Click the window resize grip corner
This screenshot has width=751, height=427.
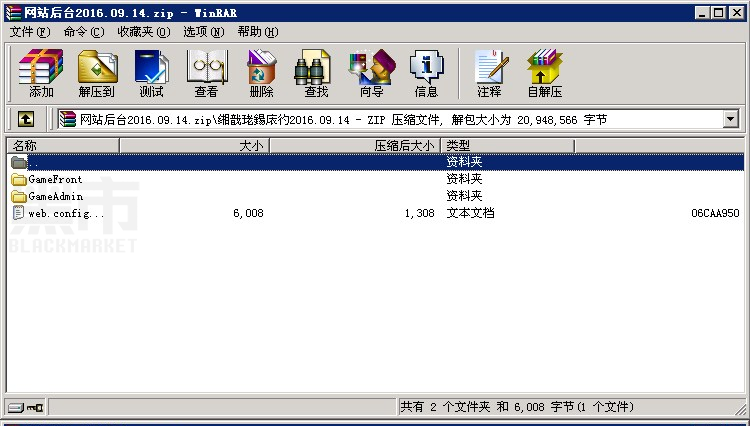click(740, 408)
